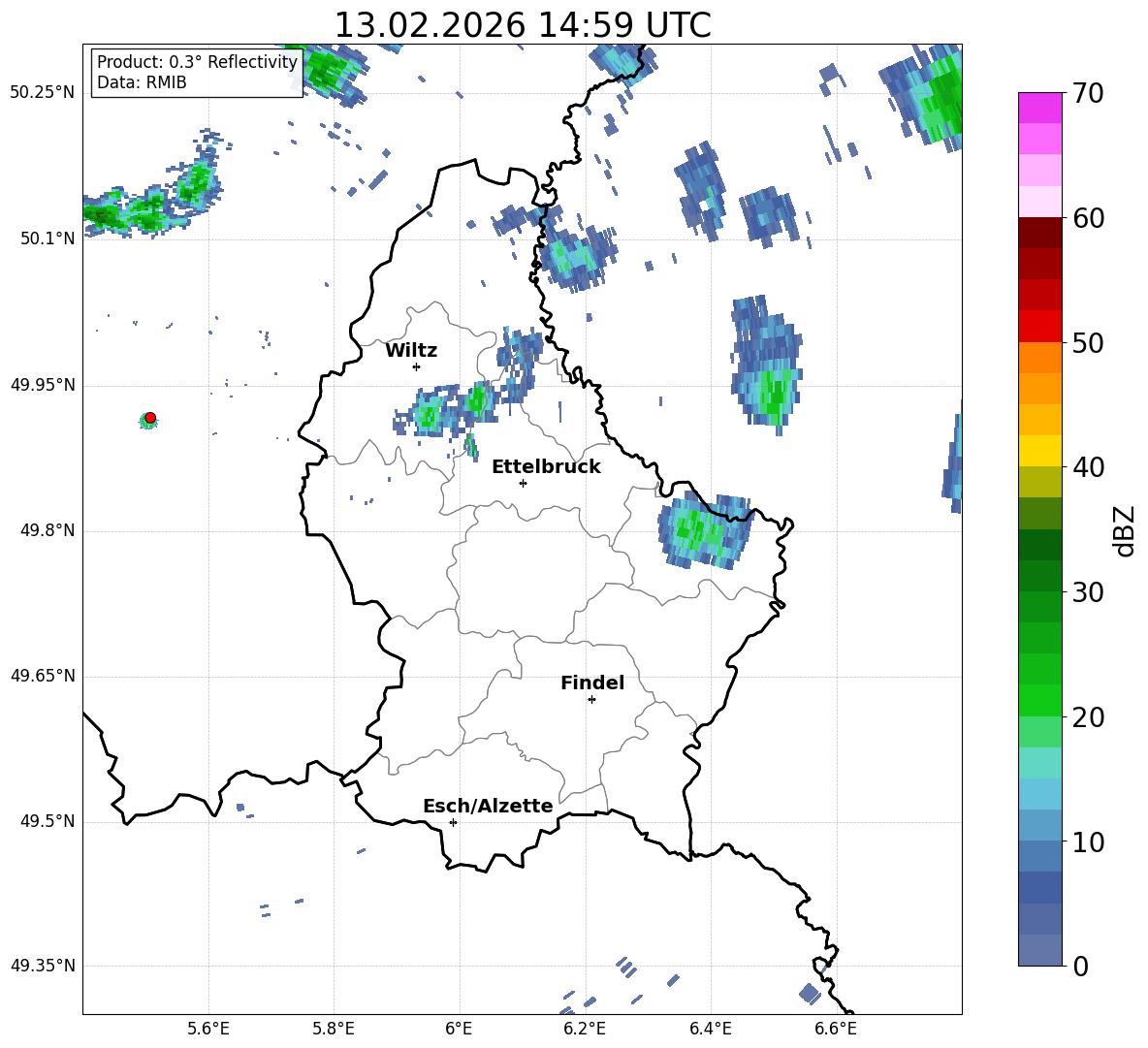This screenshot has height=1048, width=1148.
Task: Click the 49.95°N latitude tick label
Action: pos(43,385)
